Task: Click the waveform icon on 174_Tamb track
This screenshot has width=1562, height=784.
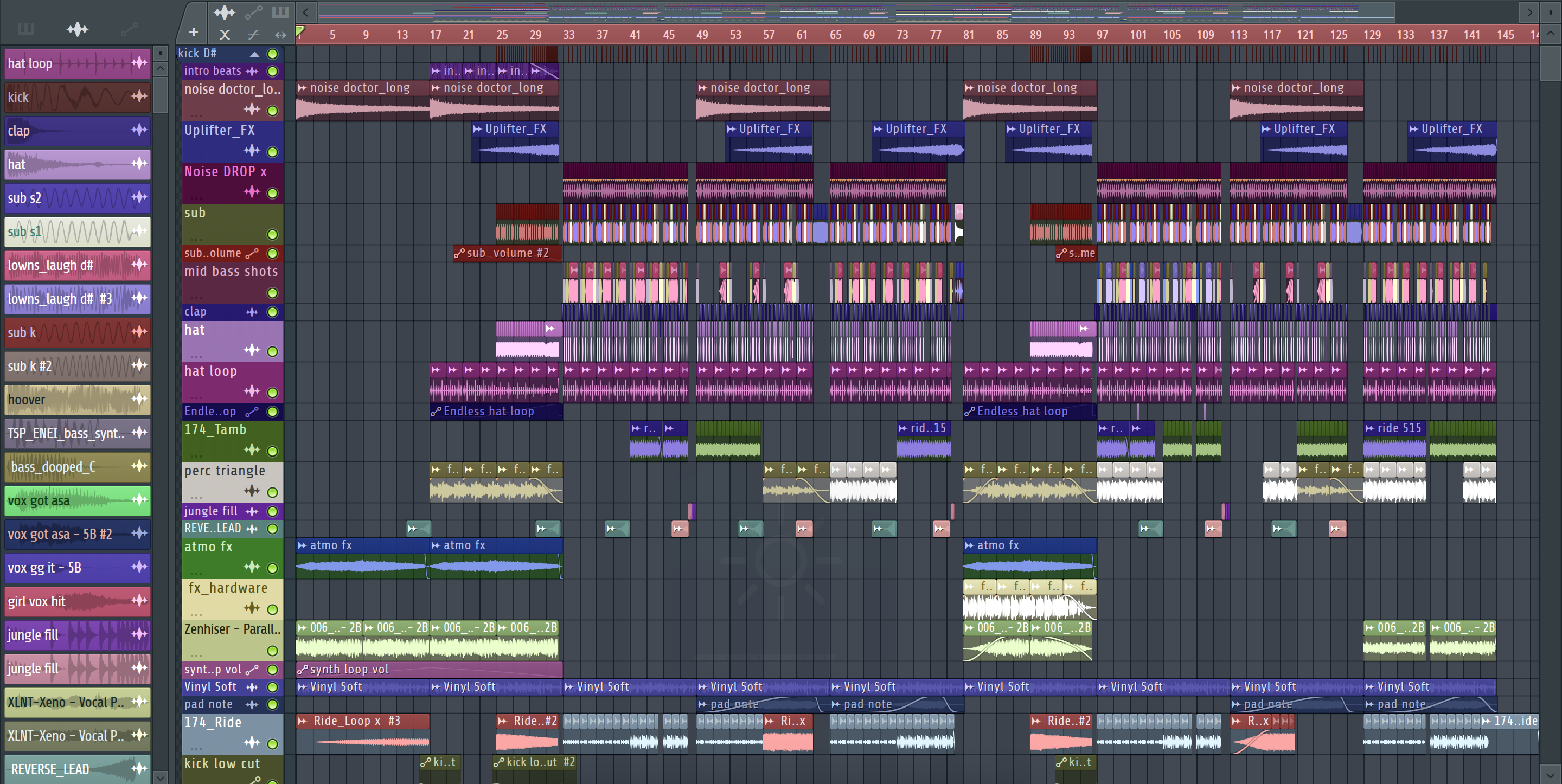Action: [252, 449]
